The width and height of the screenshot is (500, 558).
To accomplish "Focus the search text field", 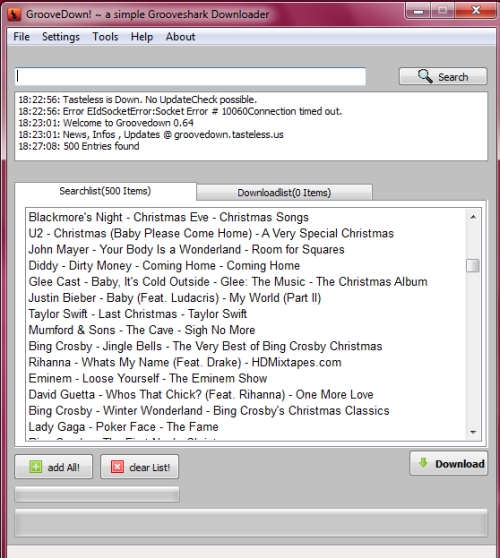I will (190, 76).
